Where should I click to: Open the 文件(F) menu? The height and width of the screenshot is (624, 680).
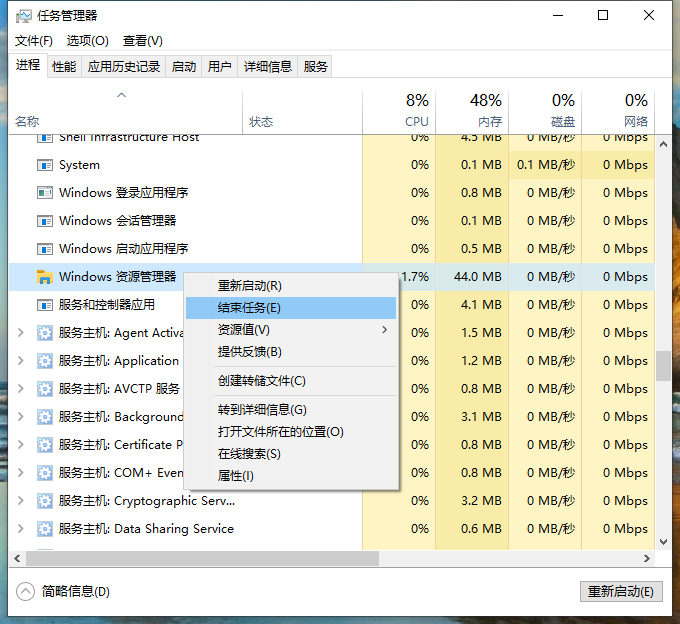34,41
